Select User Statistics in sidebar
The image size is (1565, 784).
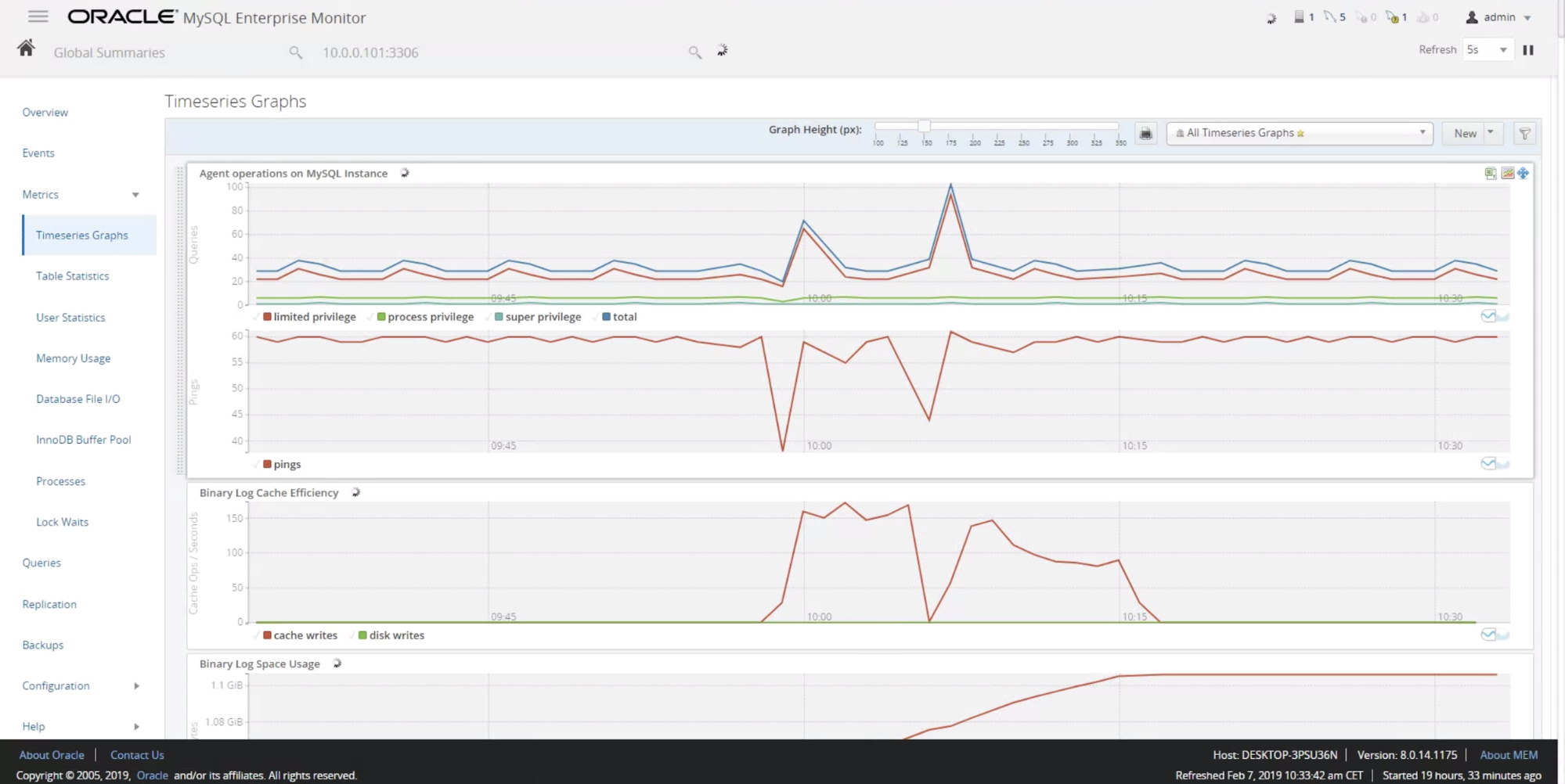pyautogui.click(x=70, y=318)
